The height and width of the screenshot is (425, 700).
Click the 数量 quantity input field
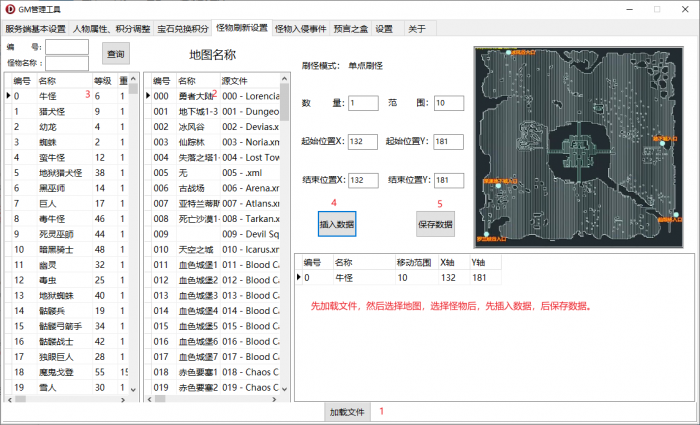[363, 102]
